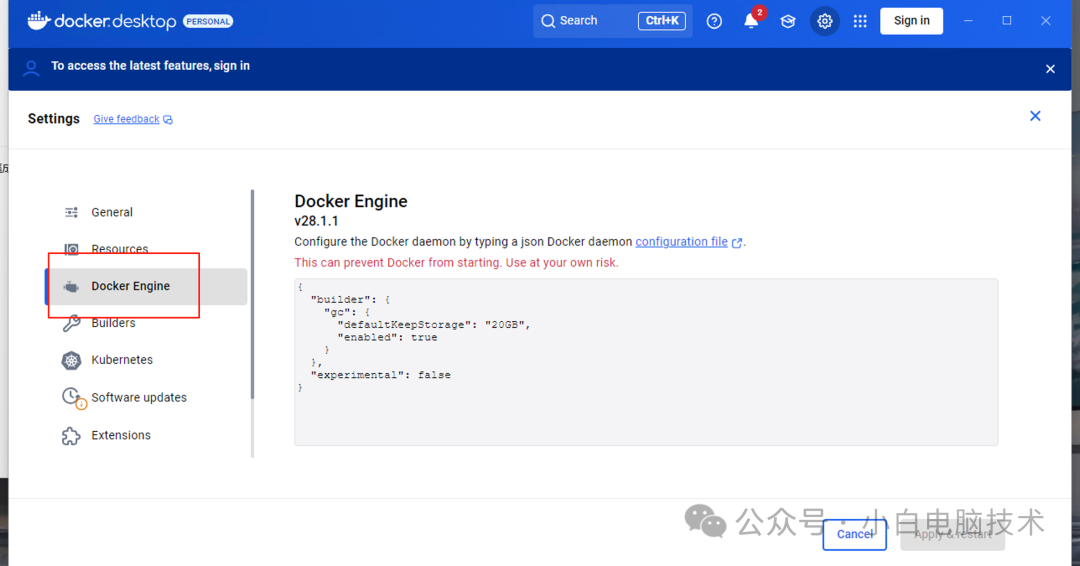
Task: Click inside the daemon JSON editor
Action: [646, 362]
